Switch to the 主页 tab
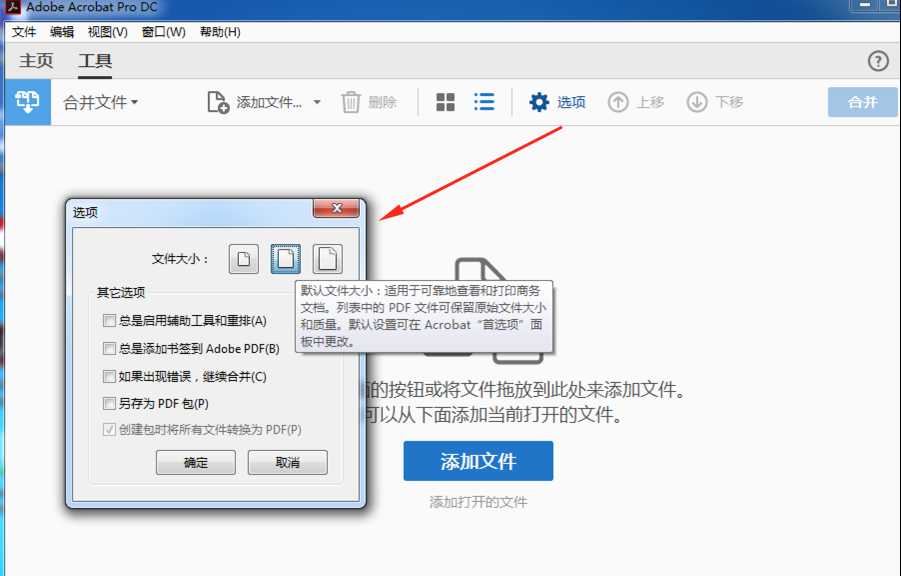 coord(36,60)
